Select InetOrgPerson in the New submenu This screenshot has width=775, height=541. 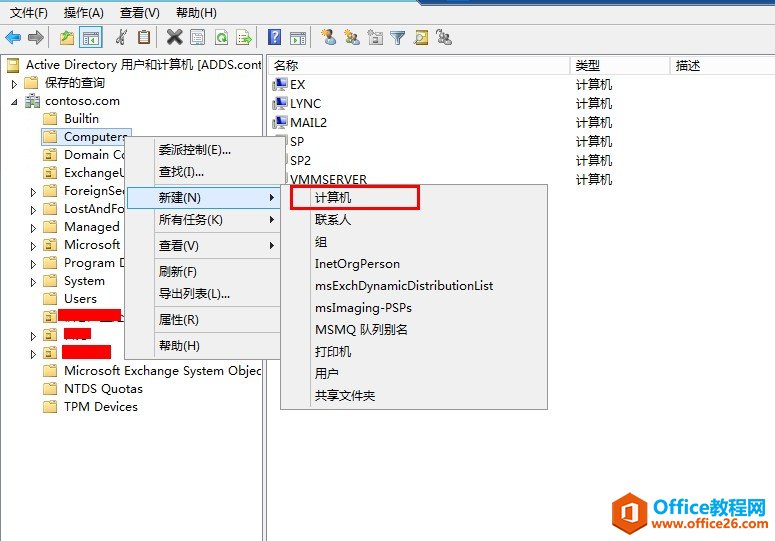tap(414, 264)
